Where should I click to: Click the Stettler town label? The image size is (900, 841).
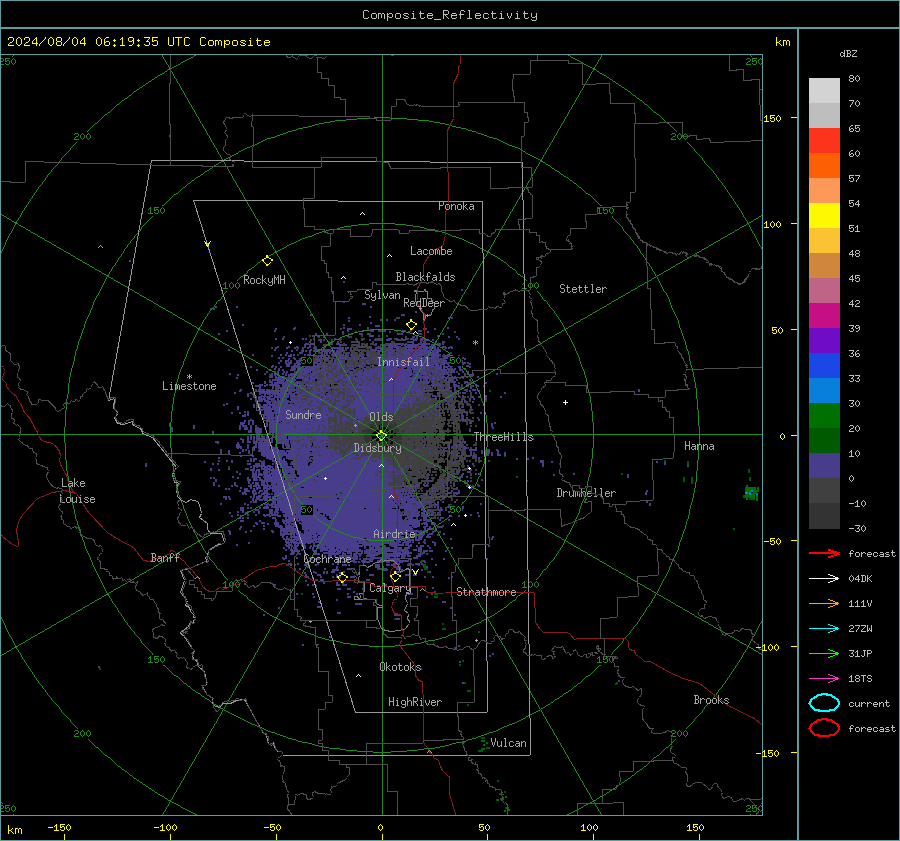point(583,289)
